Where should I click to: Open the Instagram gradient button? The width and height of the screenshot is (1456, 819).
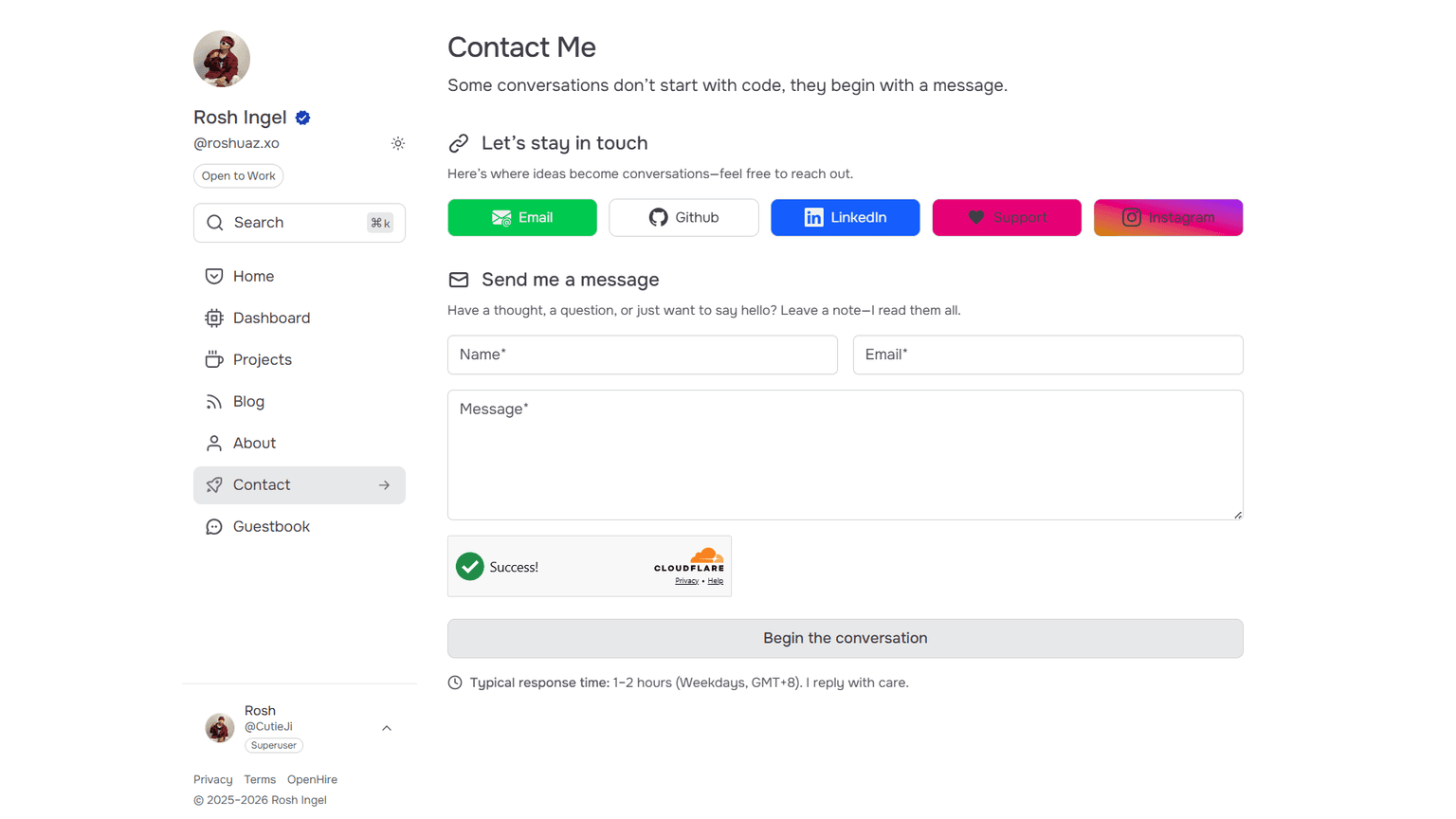pyautogui.click(x=1168, y=217)
